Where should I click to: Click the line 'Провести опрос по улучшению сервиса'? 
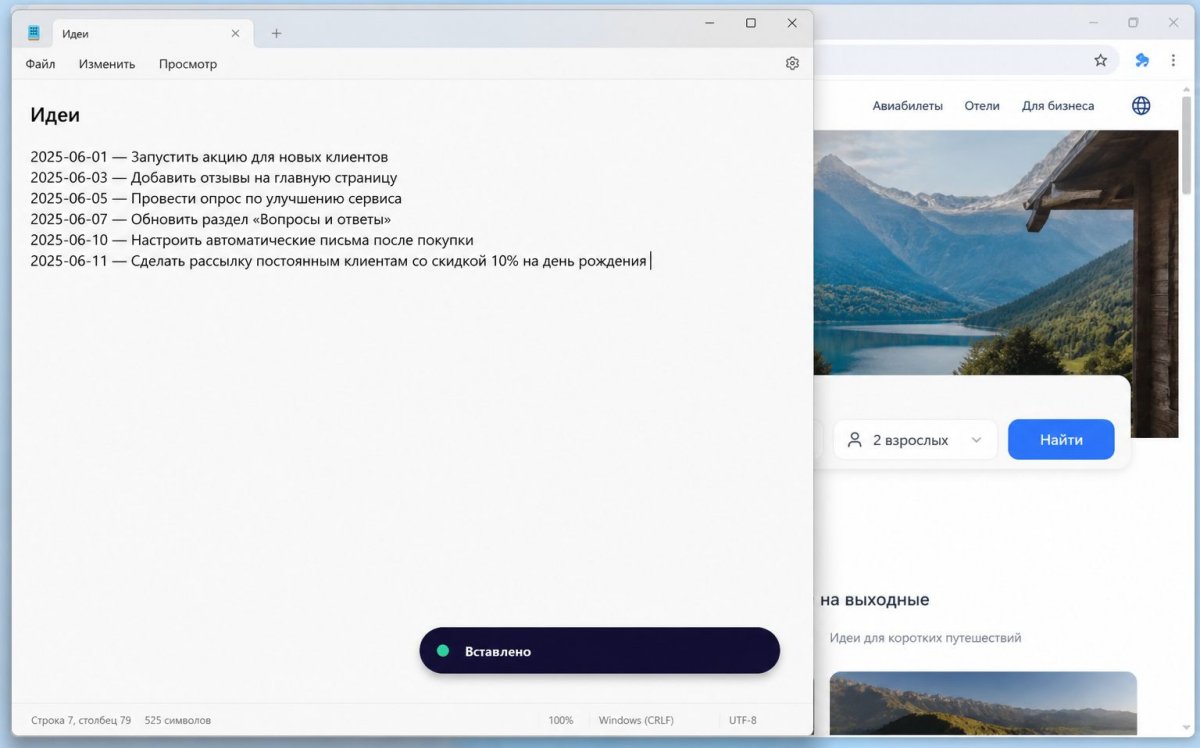[216, 199]
